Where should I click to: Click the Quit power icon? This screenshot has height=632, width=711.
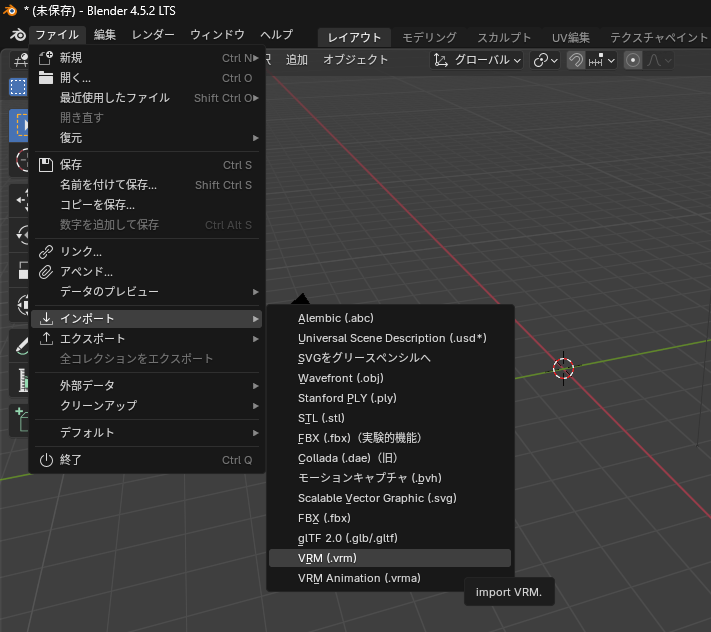(45, 460)
